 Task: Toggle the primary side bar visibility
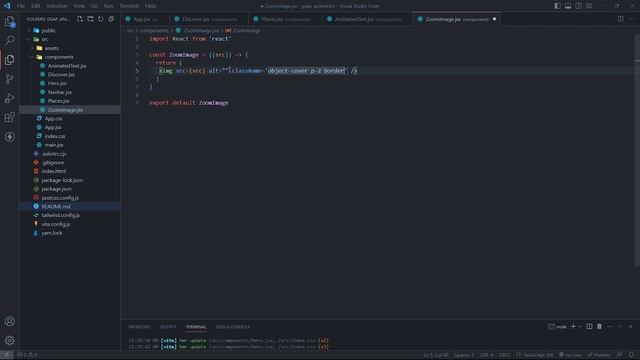pyautogui.click(x=557, y=6)
